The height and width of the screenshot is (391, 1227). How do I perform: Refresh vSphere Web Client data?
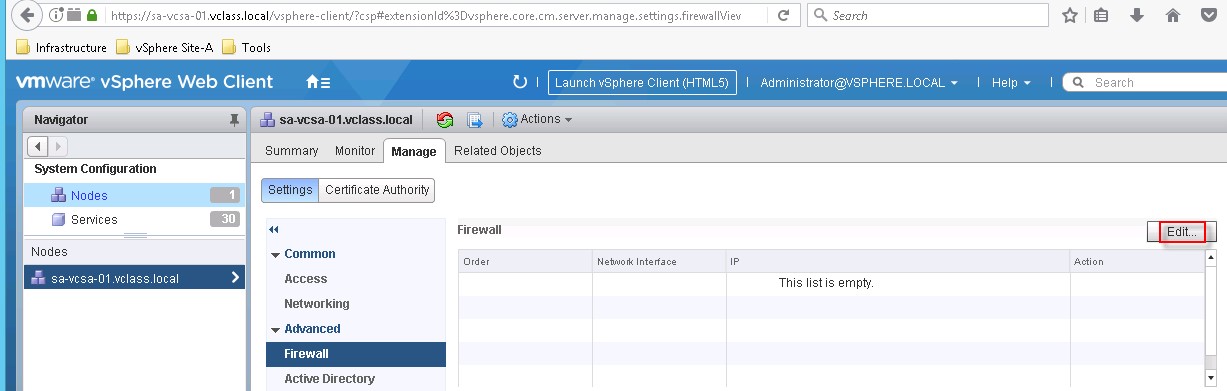click(519, 82)
